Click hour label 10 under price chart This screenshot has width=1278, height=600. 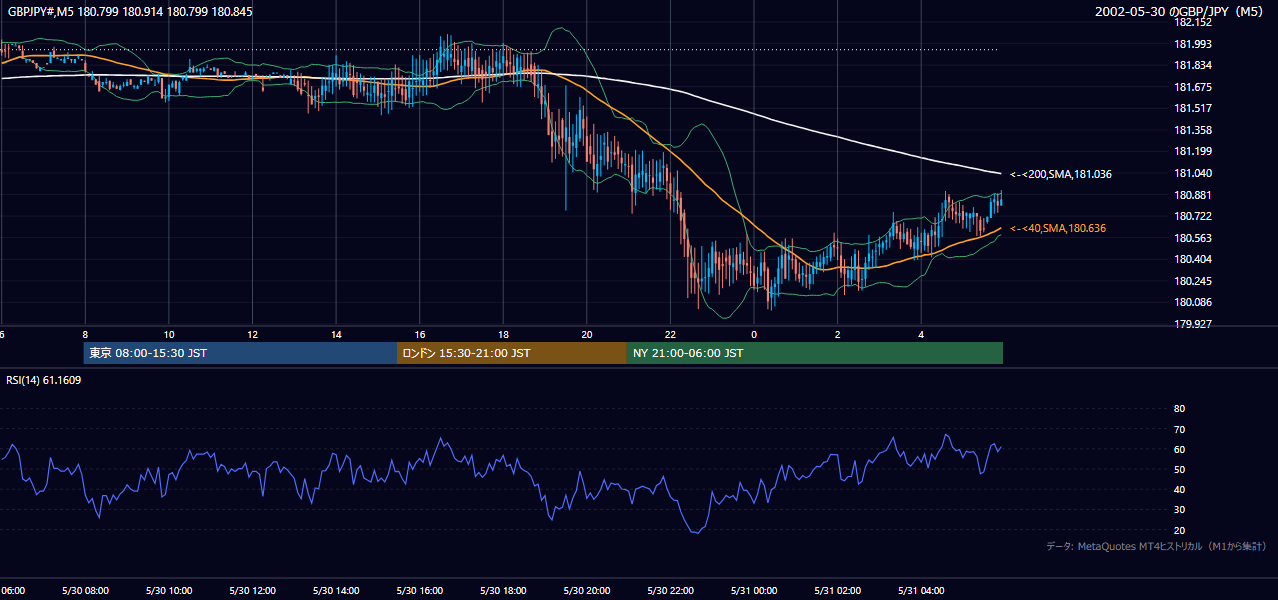(x=169, y=334)
